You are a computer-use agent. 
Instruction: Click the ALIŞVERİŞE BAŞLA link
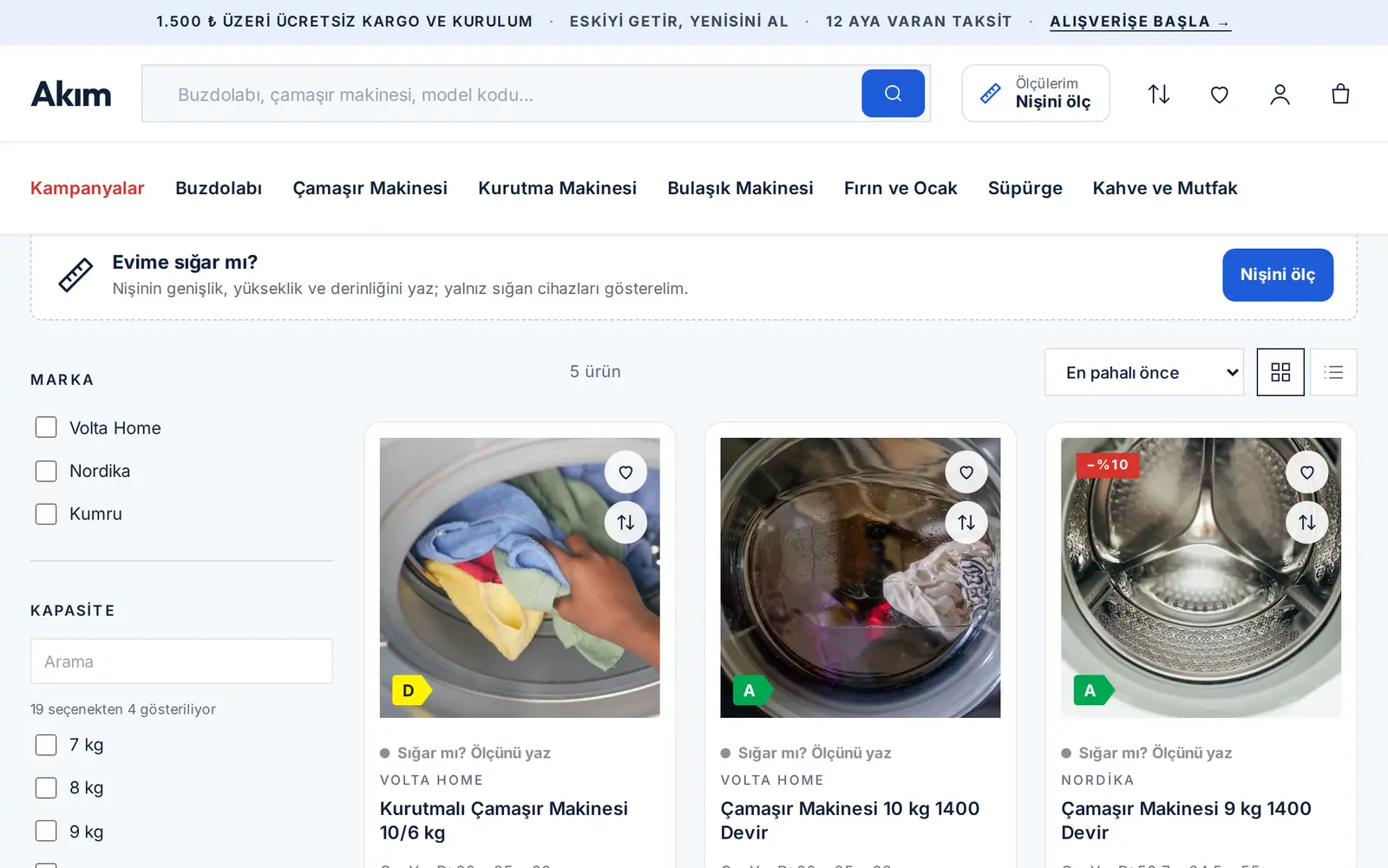tap(1140, 22)
